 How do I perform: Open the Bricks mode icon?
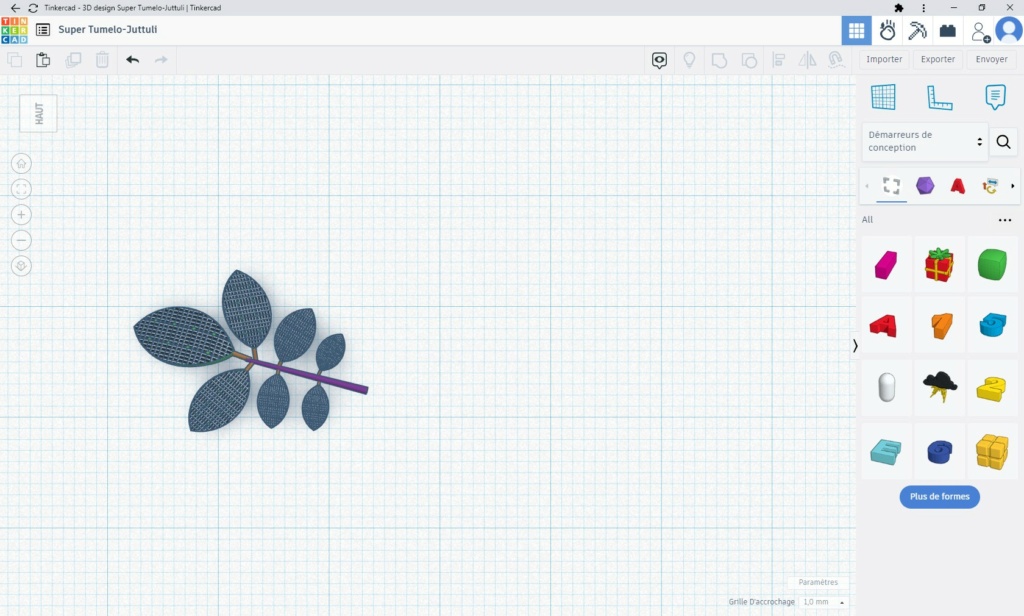point(948,31)
